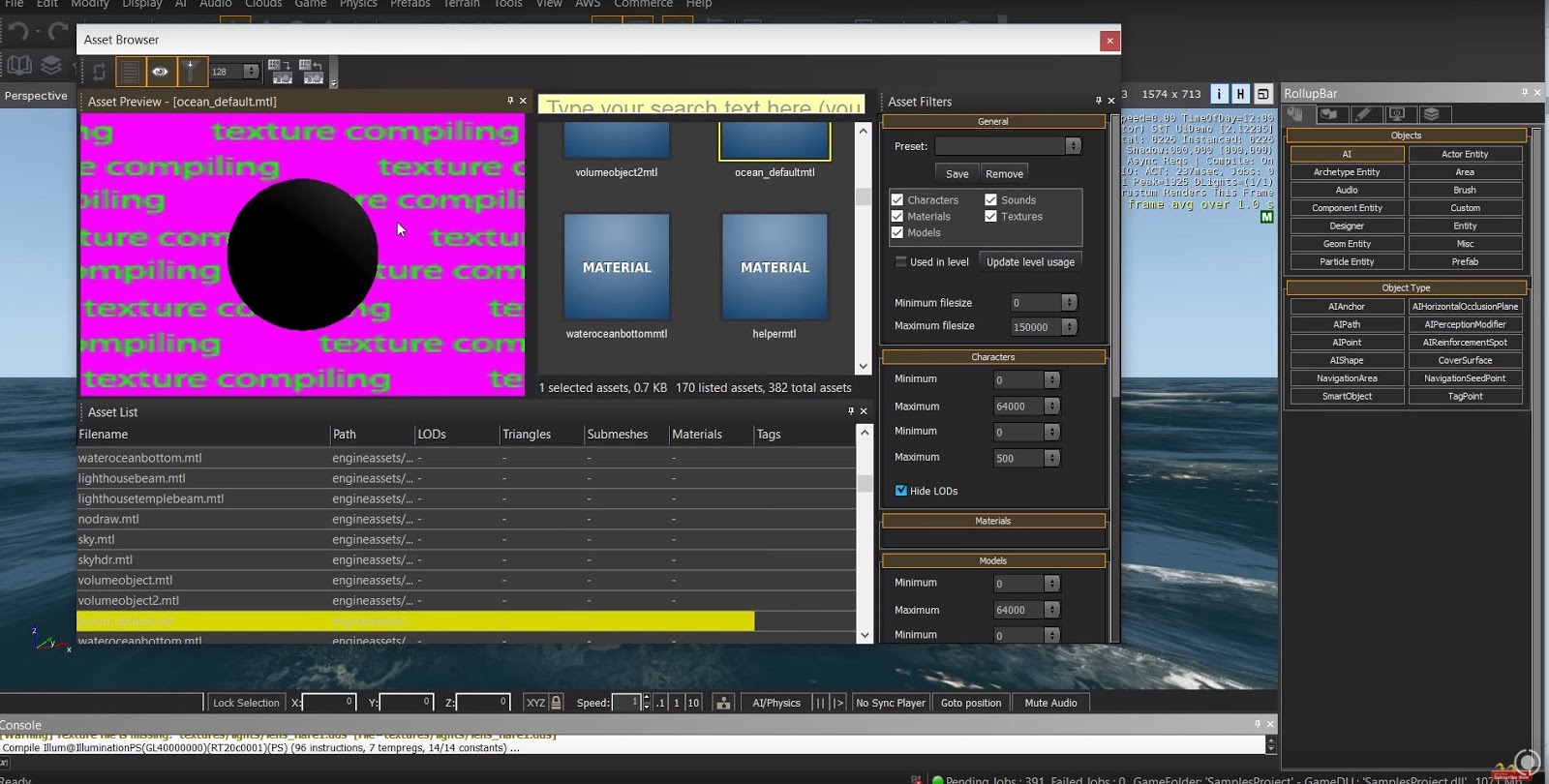Click the Update level usage button

tap(1030, 261)
